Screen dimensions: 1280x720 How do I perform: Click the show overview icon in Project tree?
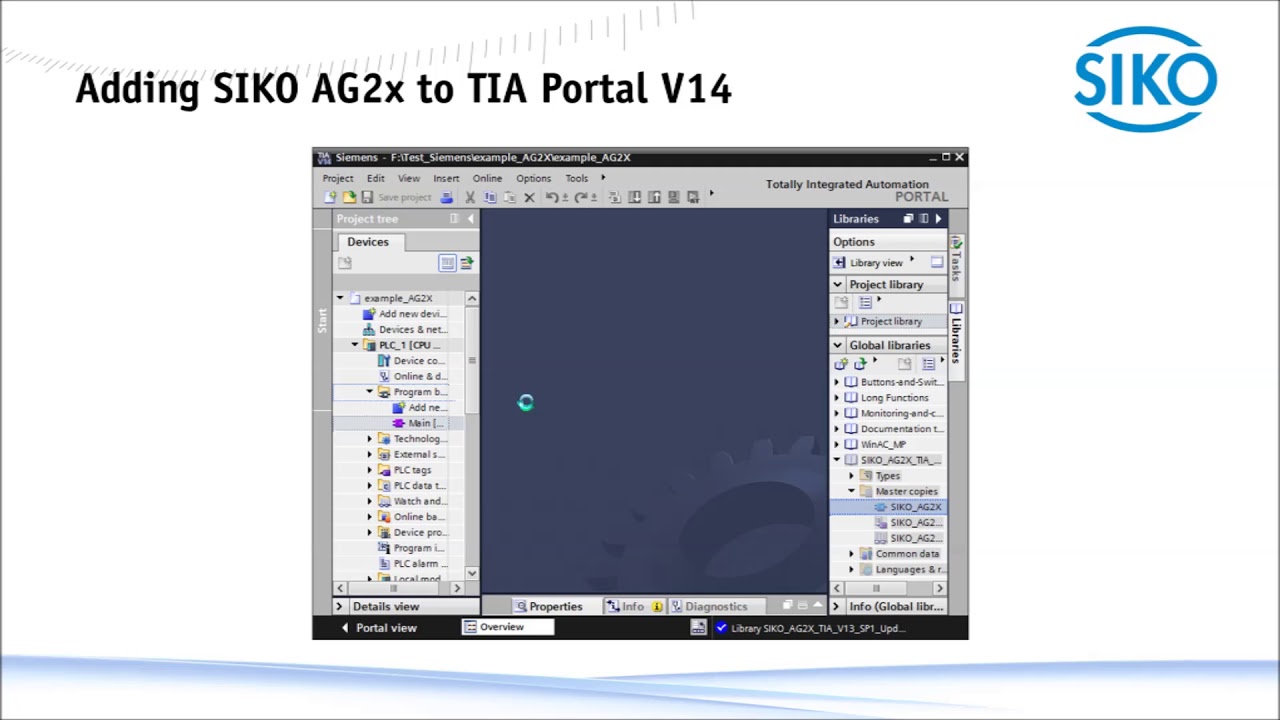point(447,262)
